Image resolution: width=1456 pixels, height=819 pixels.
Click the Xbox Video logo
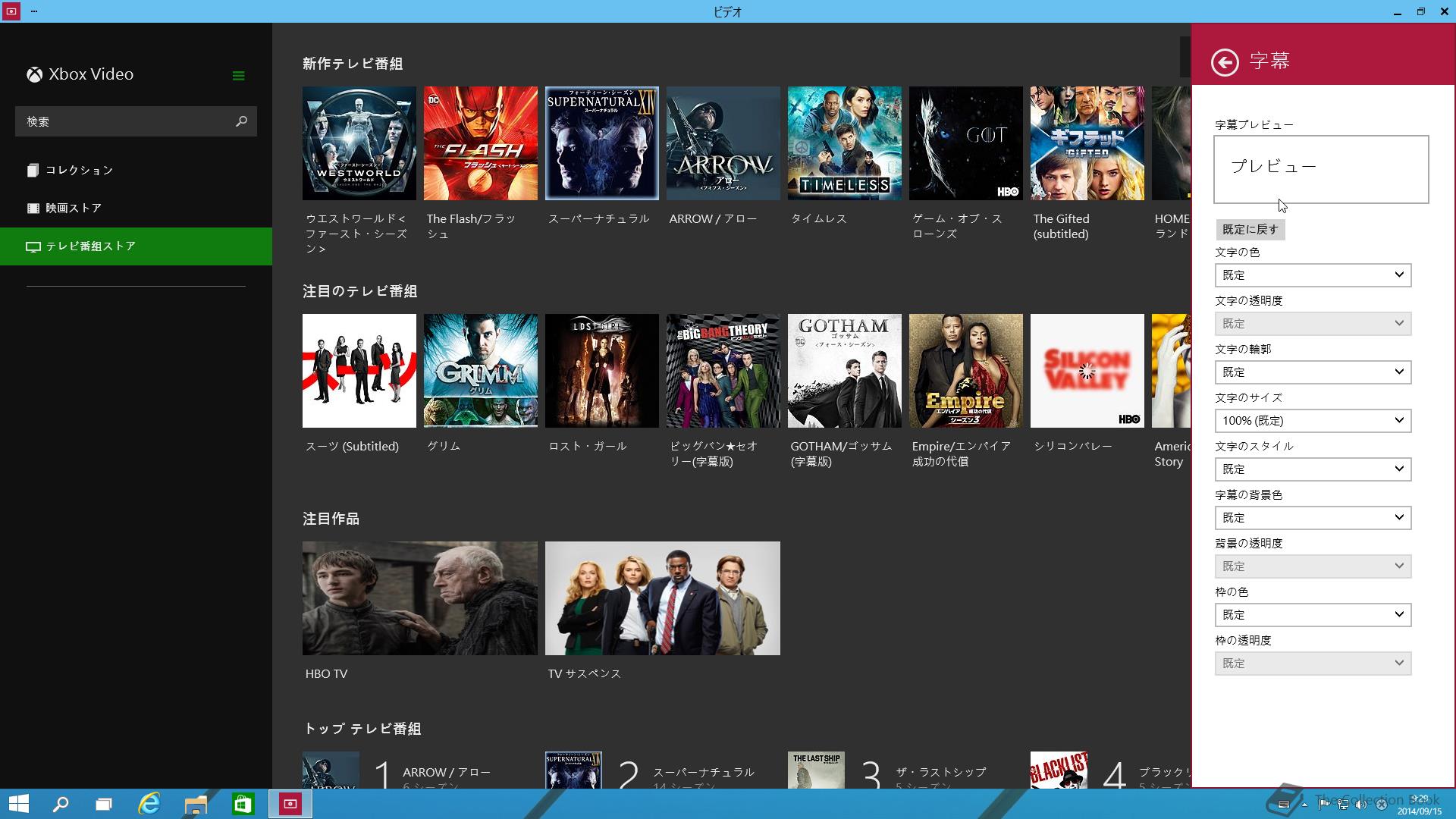click(80, 74)
